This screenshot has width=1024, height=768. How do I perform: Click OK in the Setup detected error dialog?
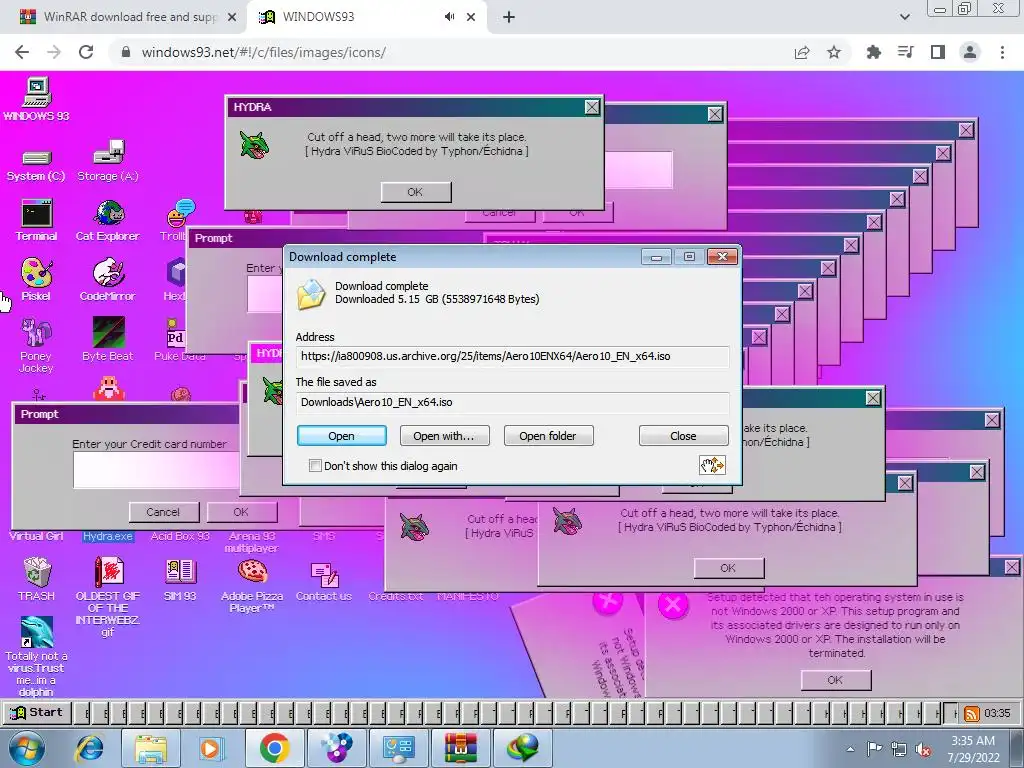(835, 680)
